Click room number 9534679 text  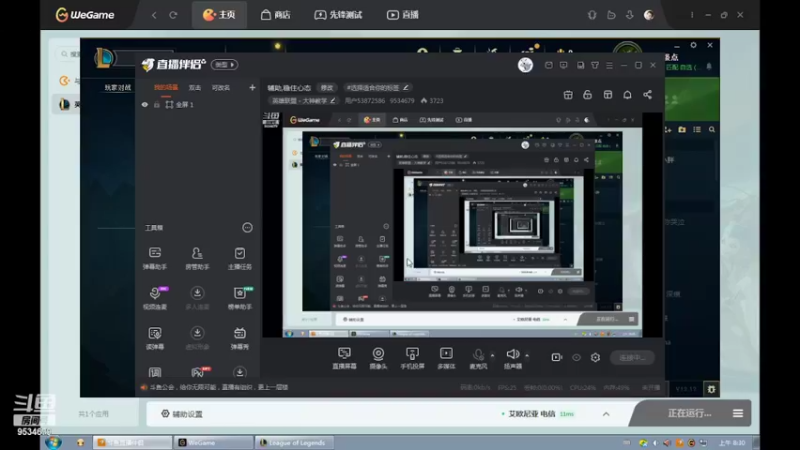[x=402, y=101]
